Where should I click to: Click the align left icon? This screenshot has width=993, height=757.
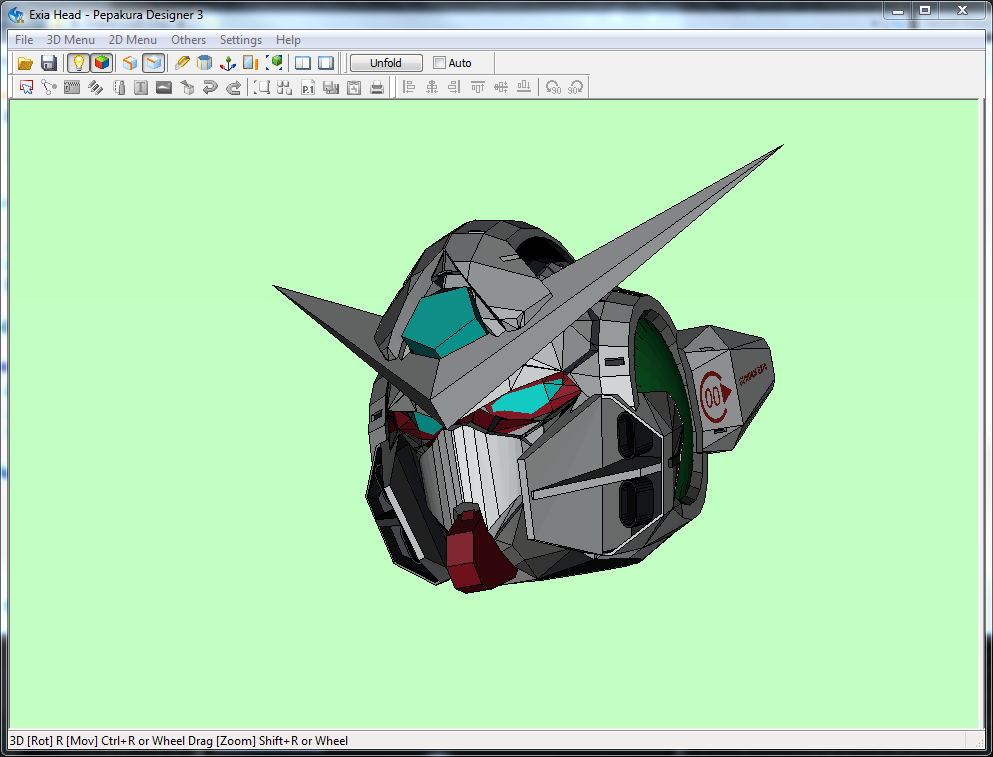coord(409,87)
